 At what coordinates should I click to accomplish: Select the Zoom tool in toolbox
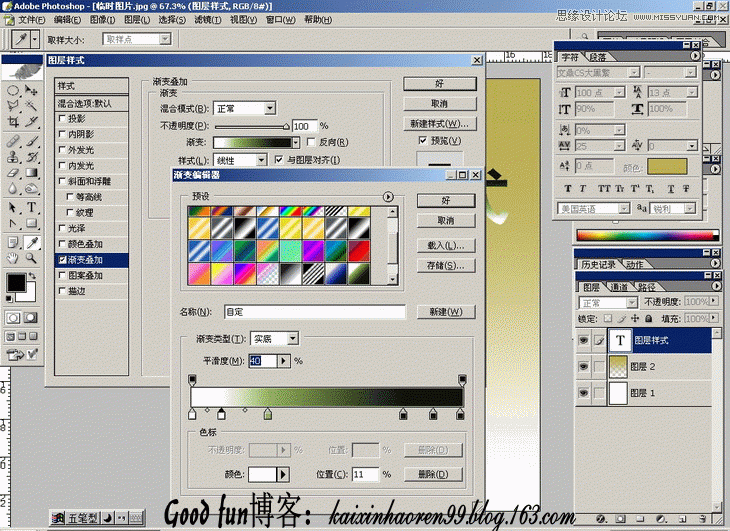click(31, 258)
